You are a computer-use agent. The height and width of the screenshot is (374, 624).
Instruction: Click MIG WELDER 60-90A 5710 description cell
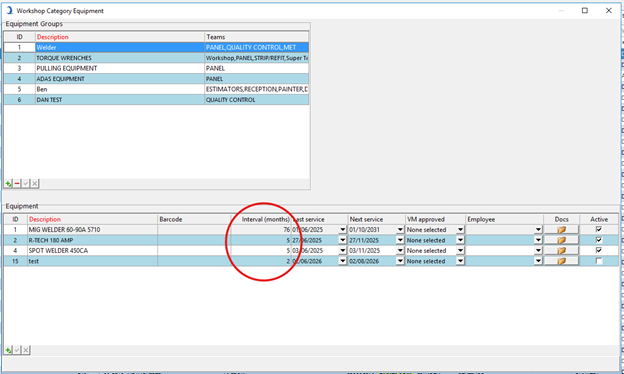coord(92,230)
